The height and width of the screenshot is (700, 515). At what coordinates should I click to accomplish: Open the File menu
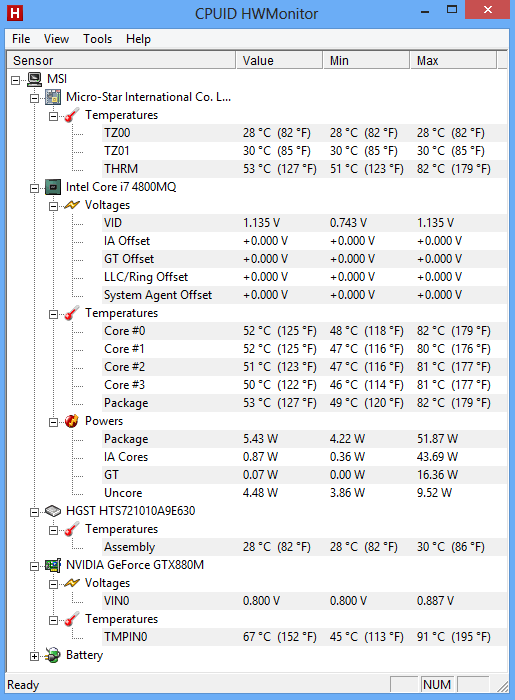21,39
